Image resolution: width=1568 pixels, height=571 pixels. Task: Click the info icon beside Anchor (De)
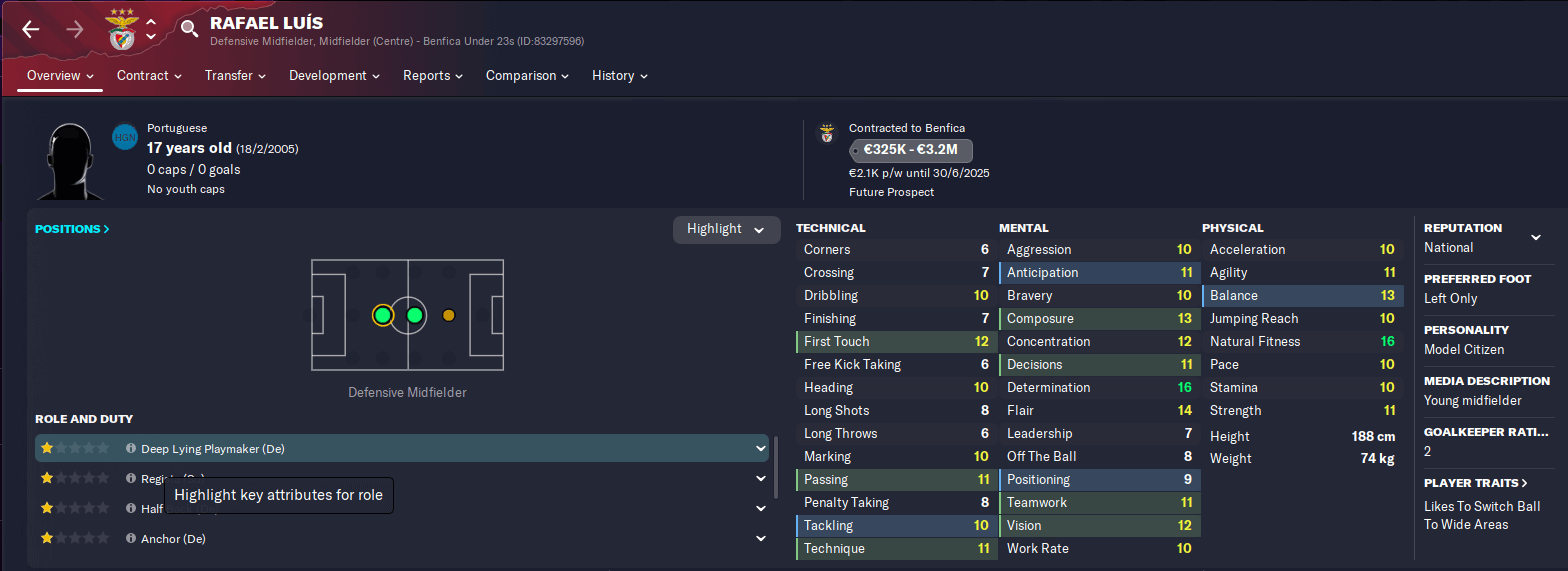[x=131, y=538]
